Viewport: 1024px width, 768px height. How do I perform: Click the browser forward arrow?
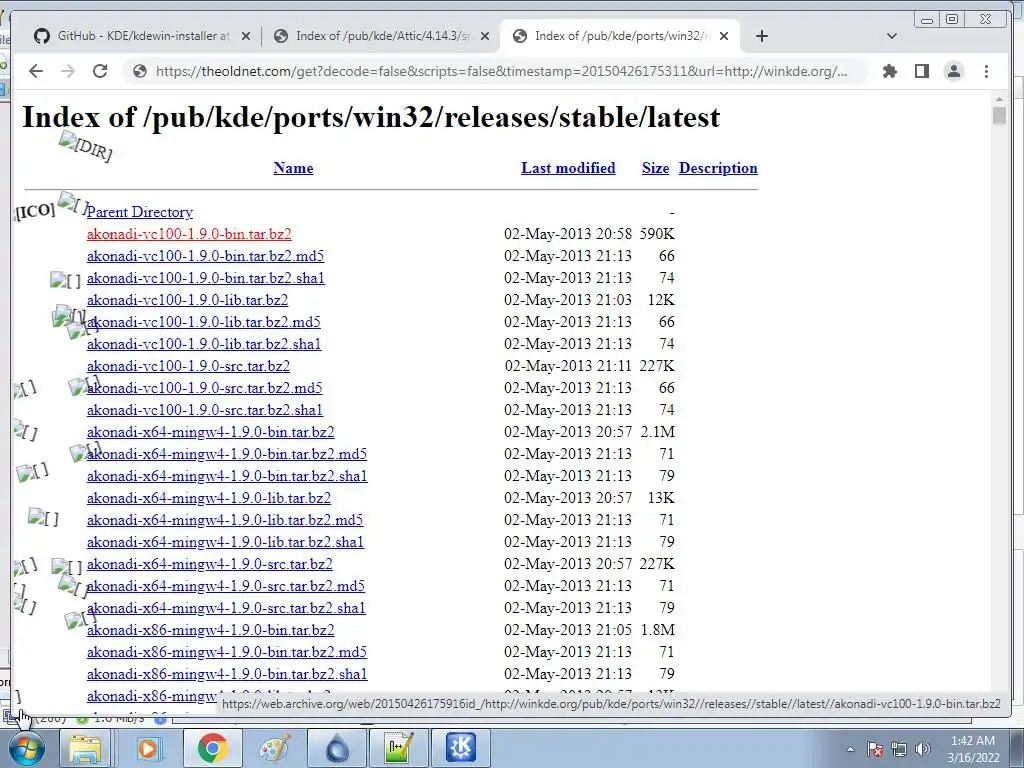[x=68, y=71]
